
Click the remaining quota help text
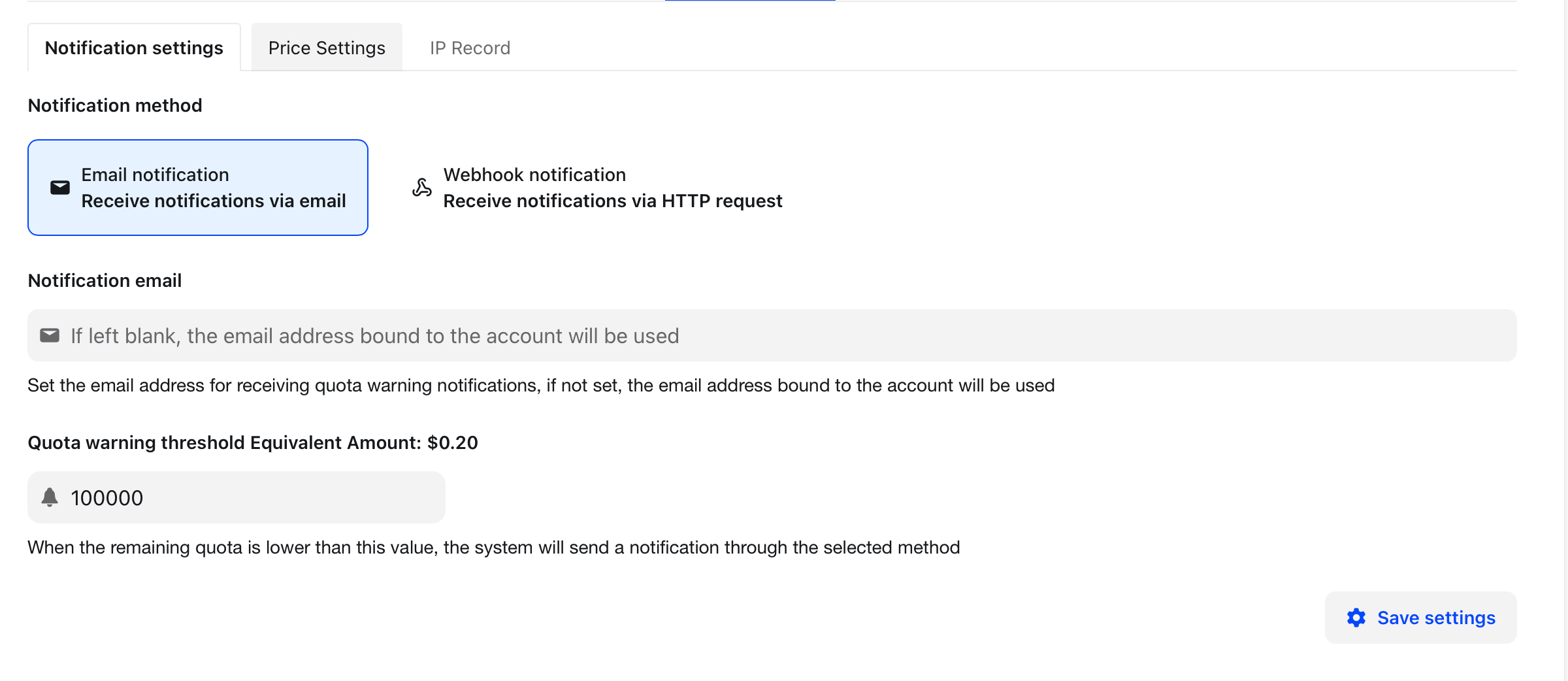493,547
